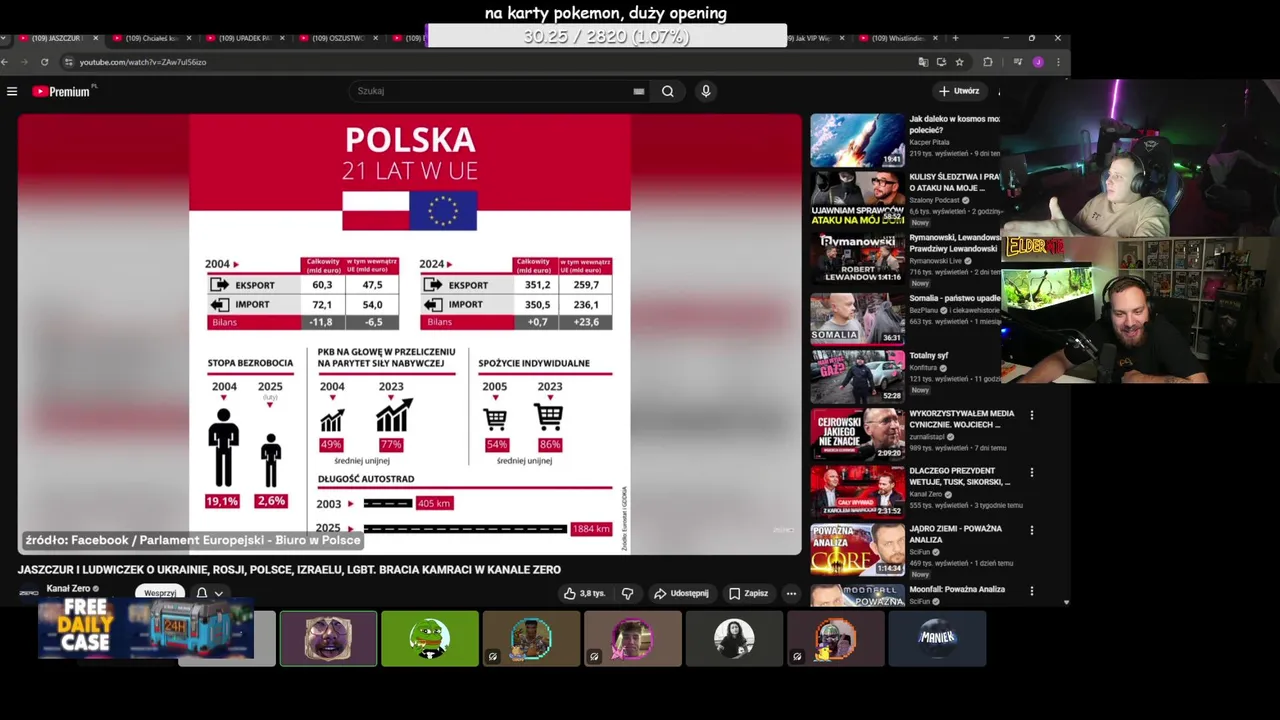Open 'Moonfall: Poważna Analiza' video title
Image resolution: width=1280 pixels, height=720 pixels.
click(957, 590)
